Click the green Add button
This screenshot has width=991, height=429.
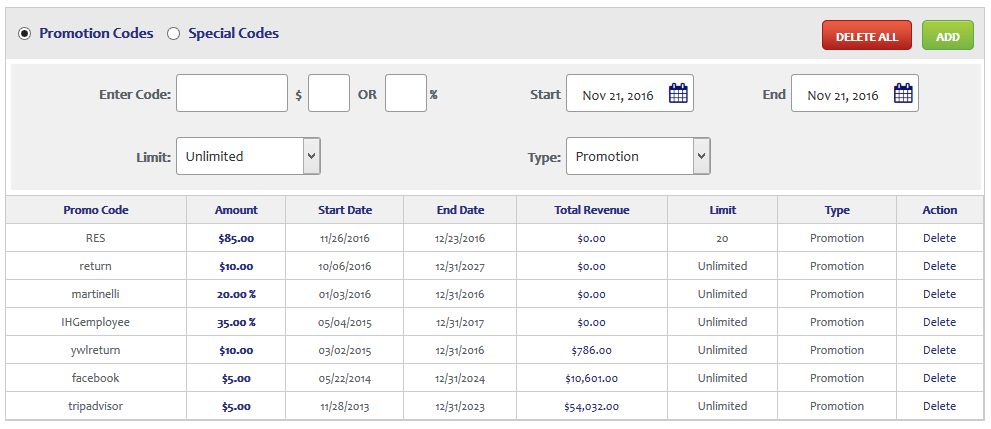coord(947,35)
